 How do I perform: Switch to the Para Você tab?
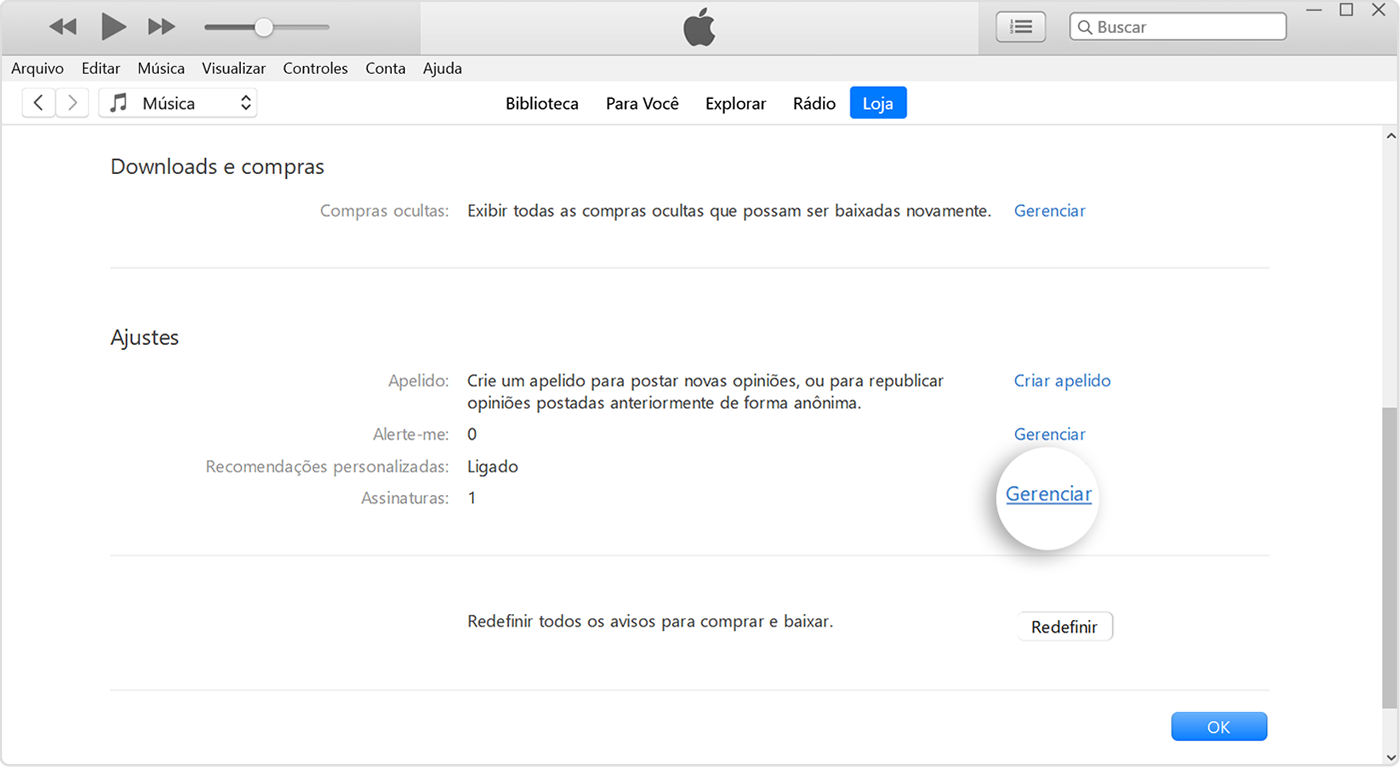point(642,103)
